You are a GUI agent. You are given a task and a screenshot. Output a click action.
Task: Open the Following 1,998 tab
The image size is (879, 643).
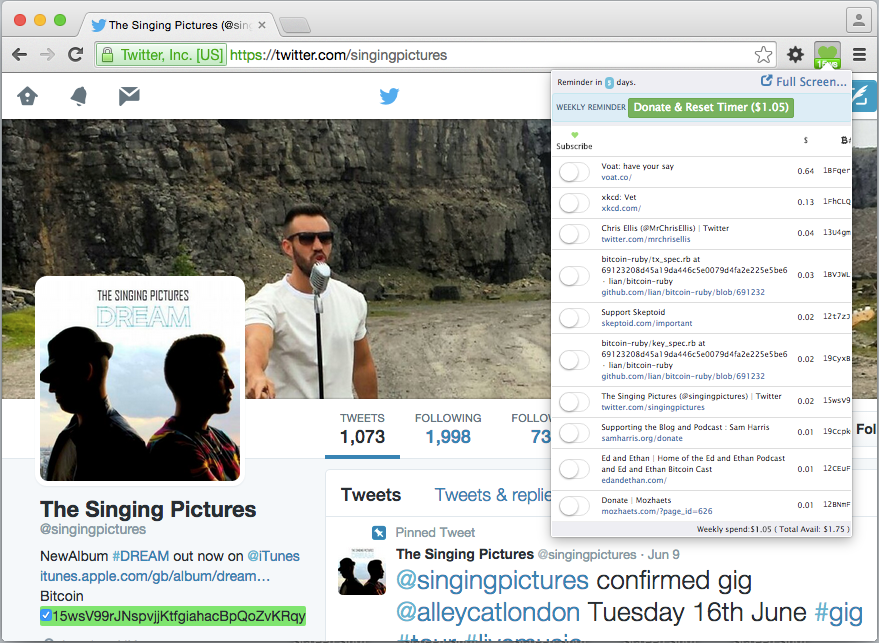[448, 429]
